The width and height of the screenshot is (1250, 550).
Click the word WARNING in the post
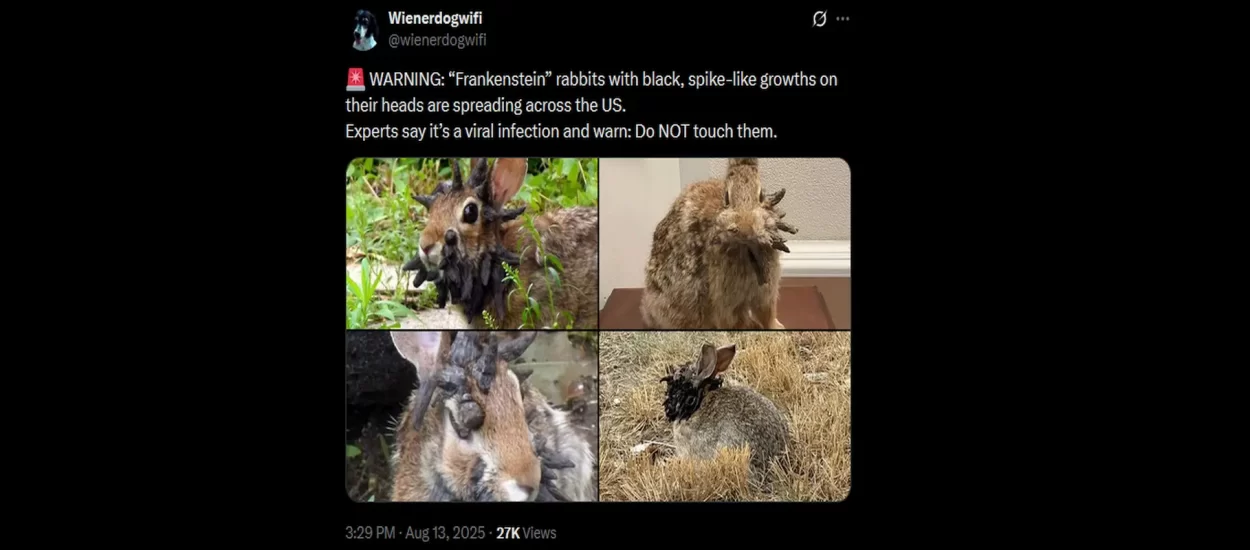(403, 80)
